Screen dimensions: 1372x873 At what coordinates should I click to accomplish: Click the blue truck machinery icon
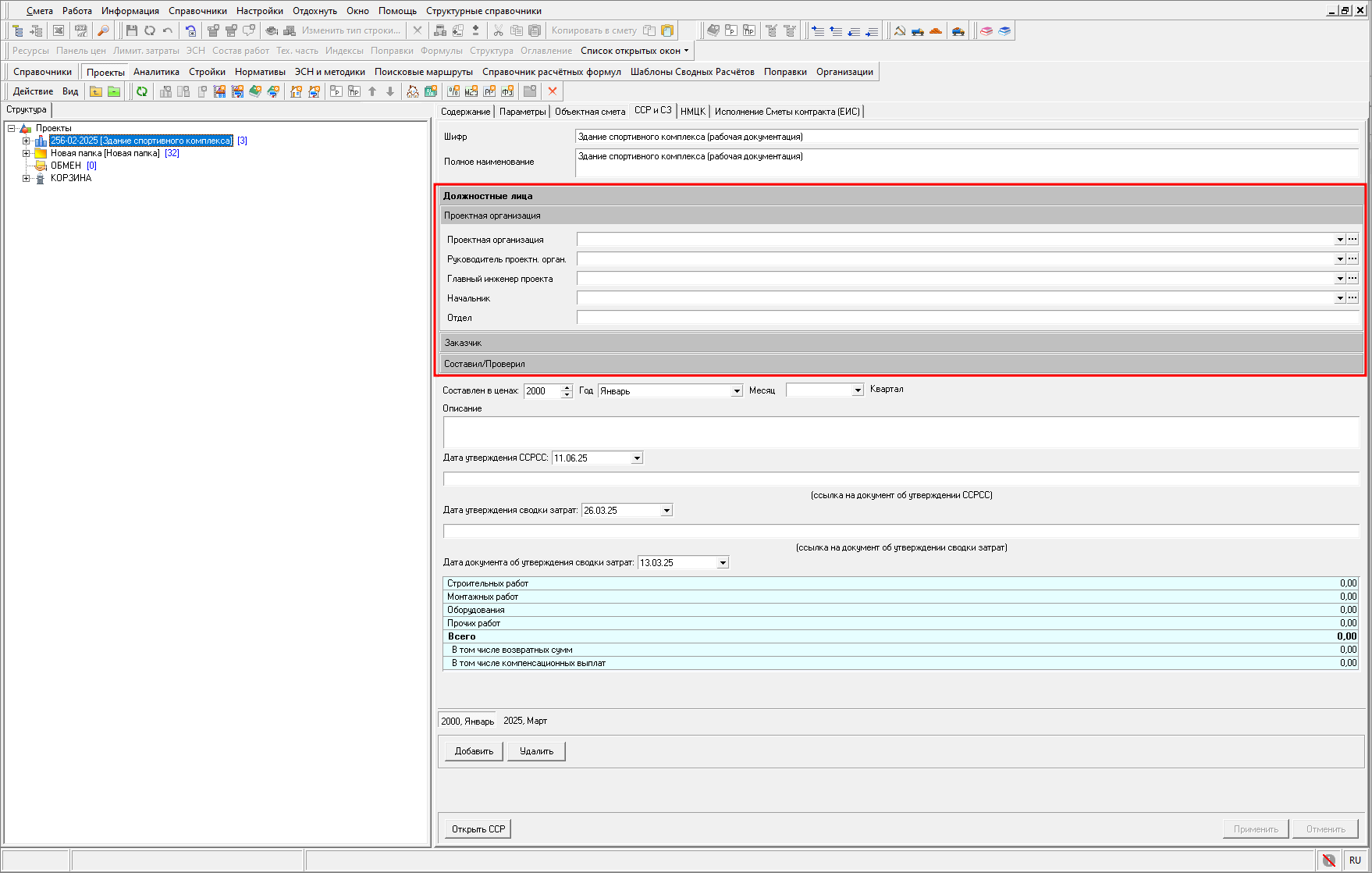tap(918, 30)
